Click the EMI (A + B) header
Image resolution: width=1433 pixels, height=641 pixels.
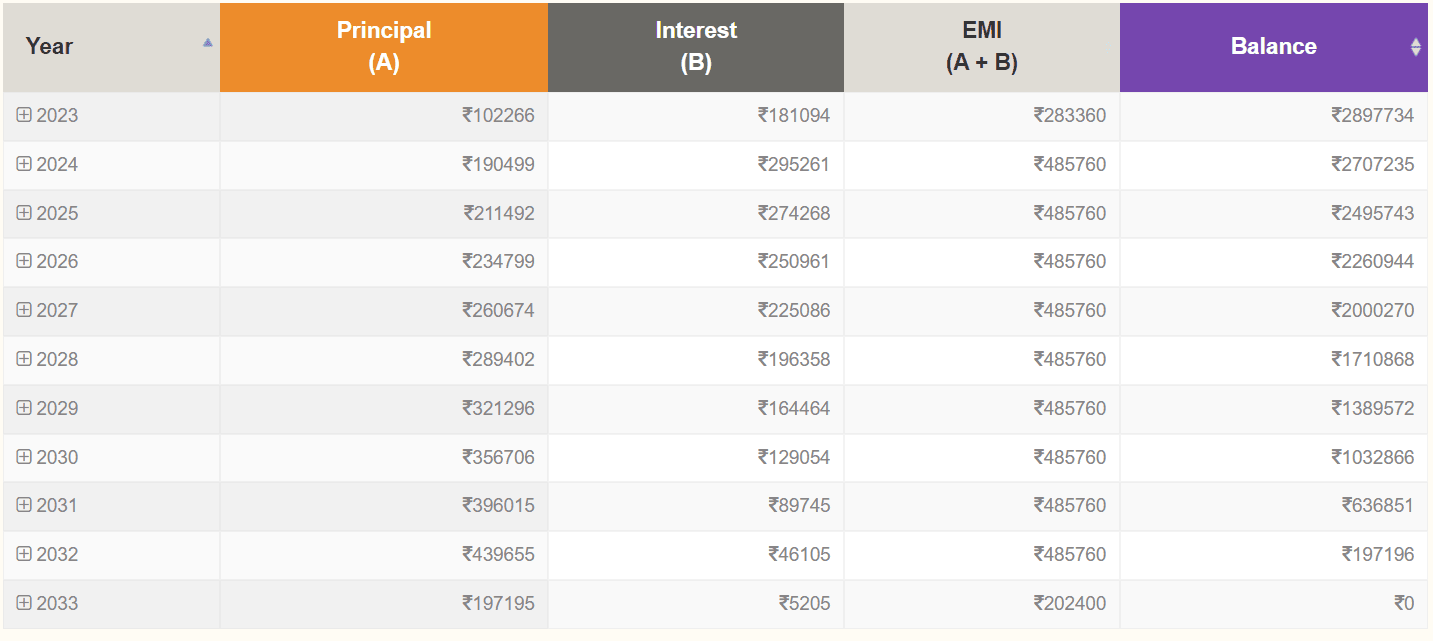[982, 47]
